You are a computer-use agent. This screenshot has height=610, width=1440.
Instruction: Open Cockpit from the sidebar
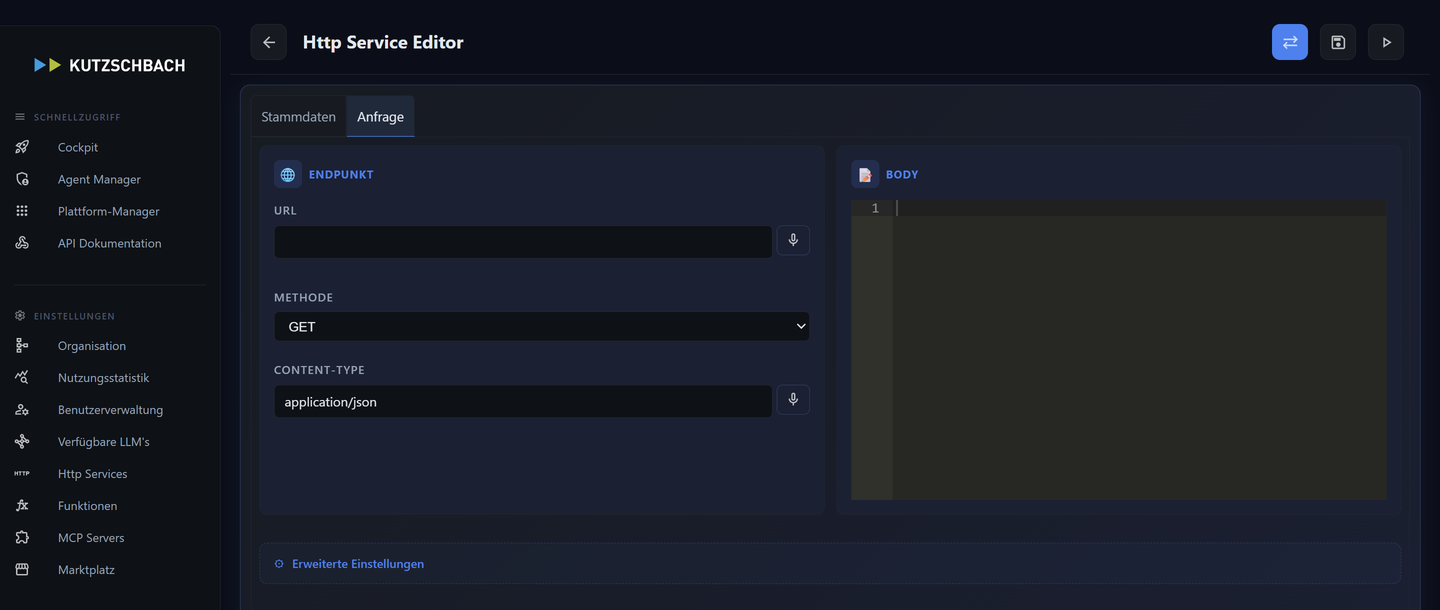click(78, 147)
